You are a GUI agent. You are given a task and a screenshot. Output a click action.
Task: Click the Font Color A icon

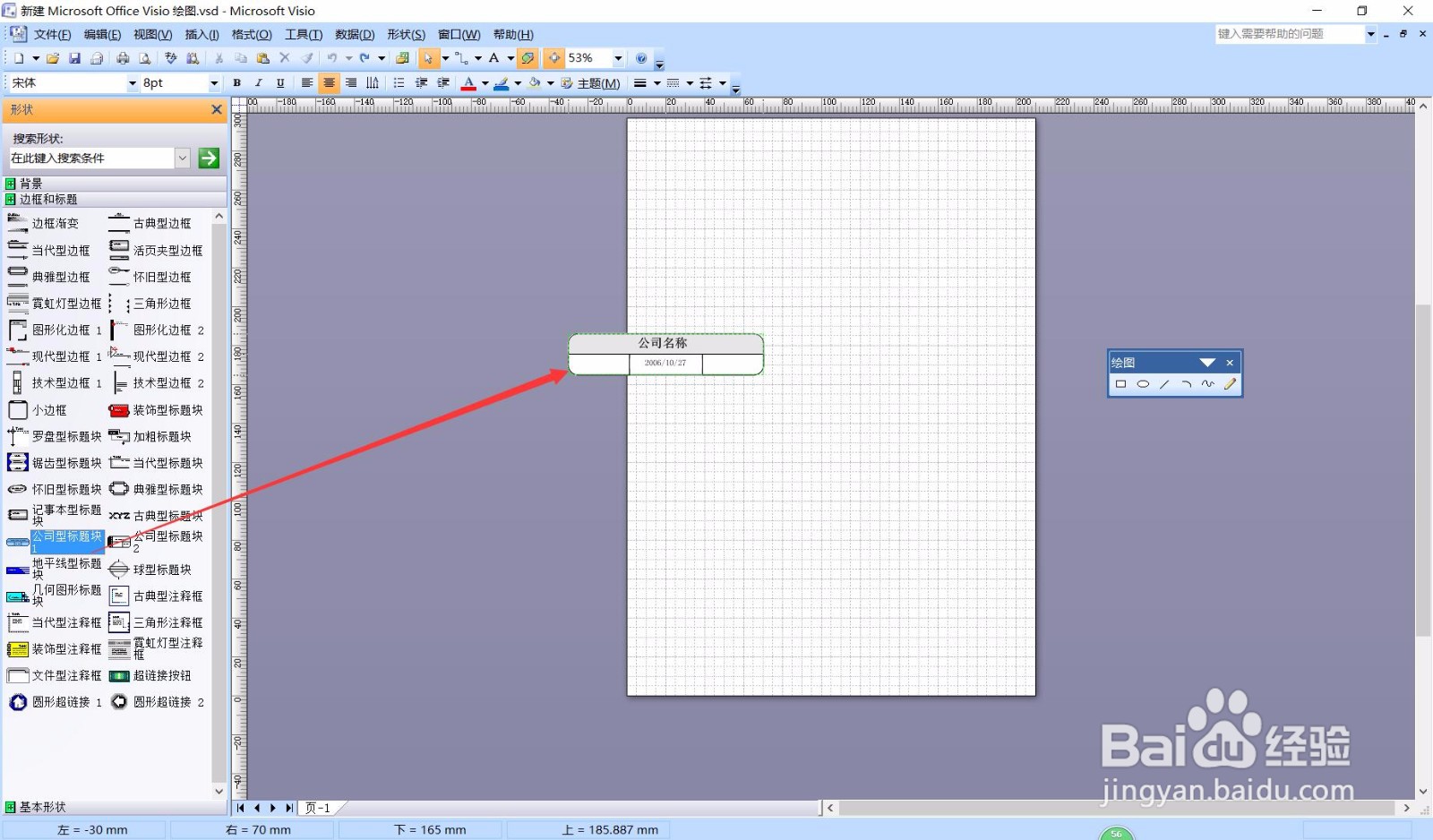(x=468, y=83)
